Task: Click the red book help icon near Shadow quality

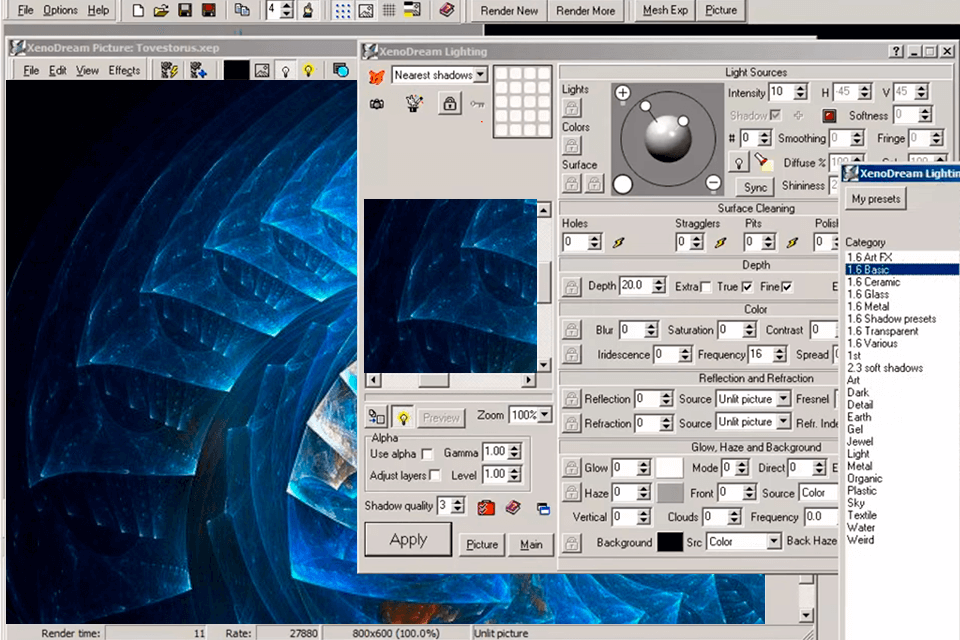Action: (512, 507)
